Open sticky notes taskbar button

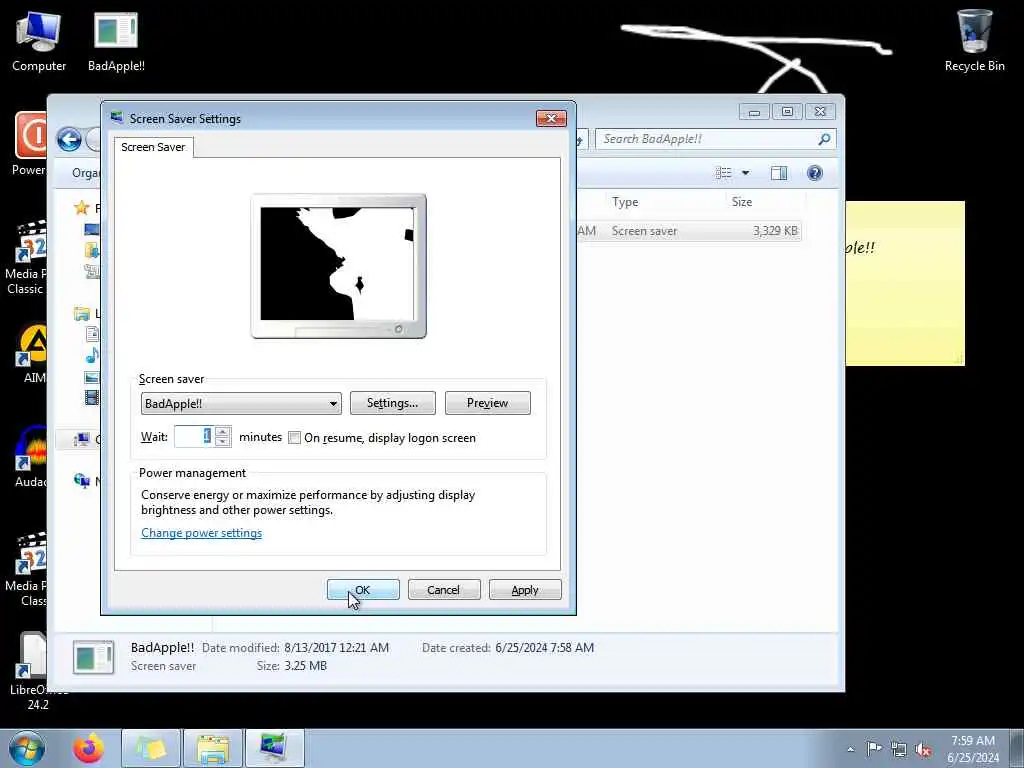pos(151,748)
